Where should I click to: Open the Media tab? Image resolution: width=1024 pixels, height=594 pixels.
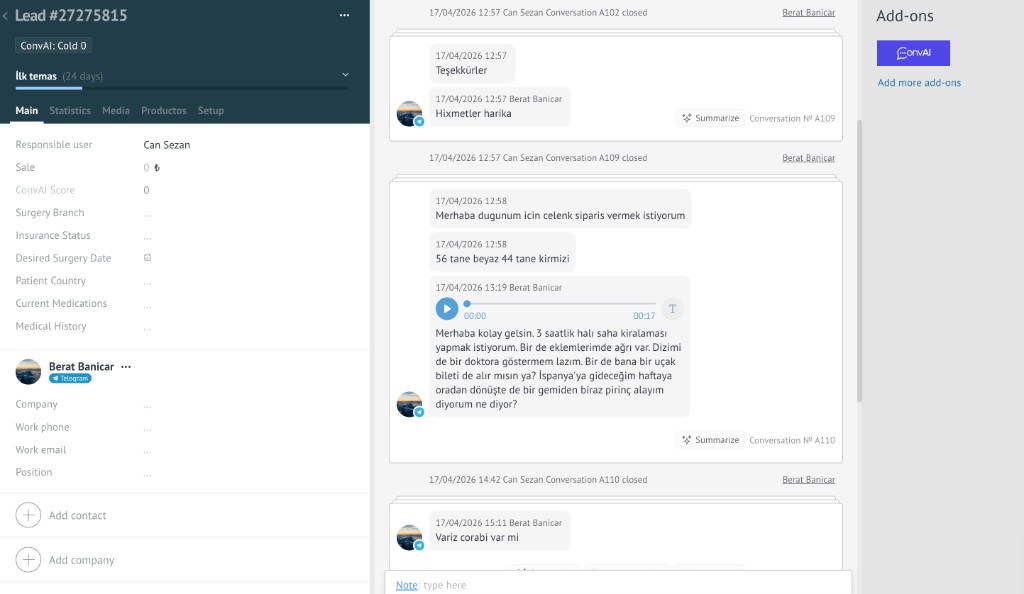116,110
